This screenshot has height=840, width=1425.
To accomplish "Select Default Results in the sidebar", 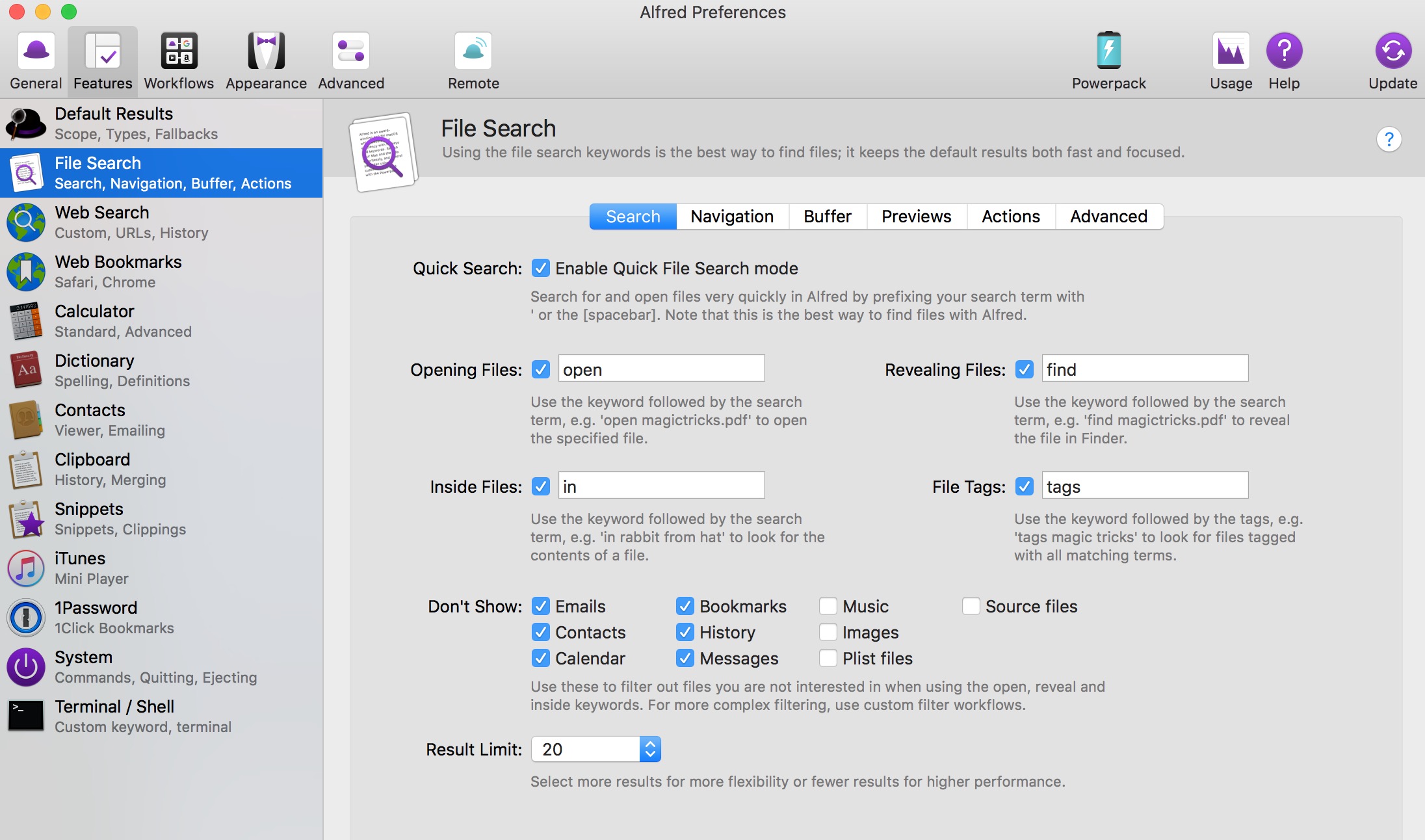I will [x=161, y=124].
